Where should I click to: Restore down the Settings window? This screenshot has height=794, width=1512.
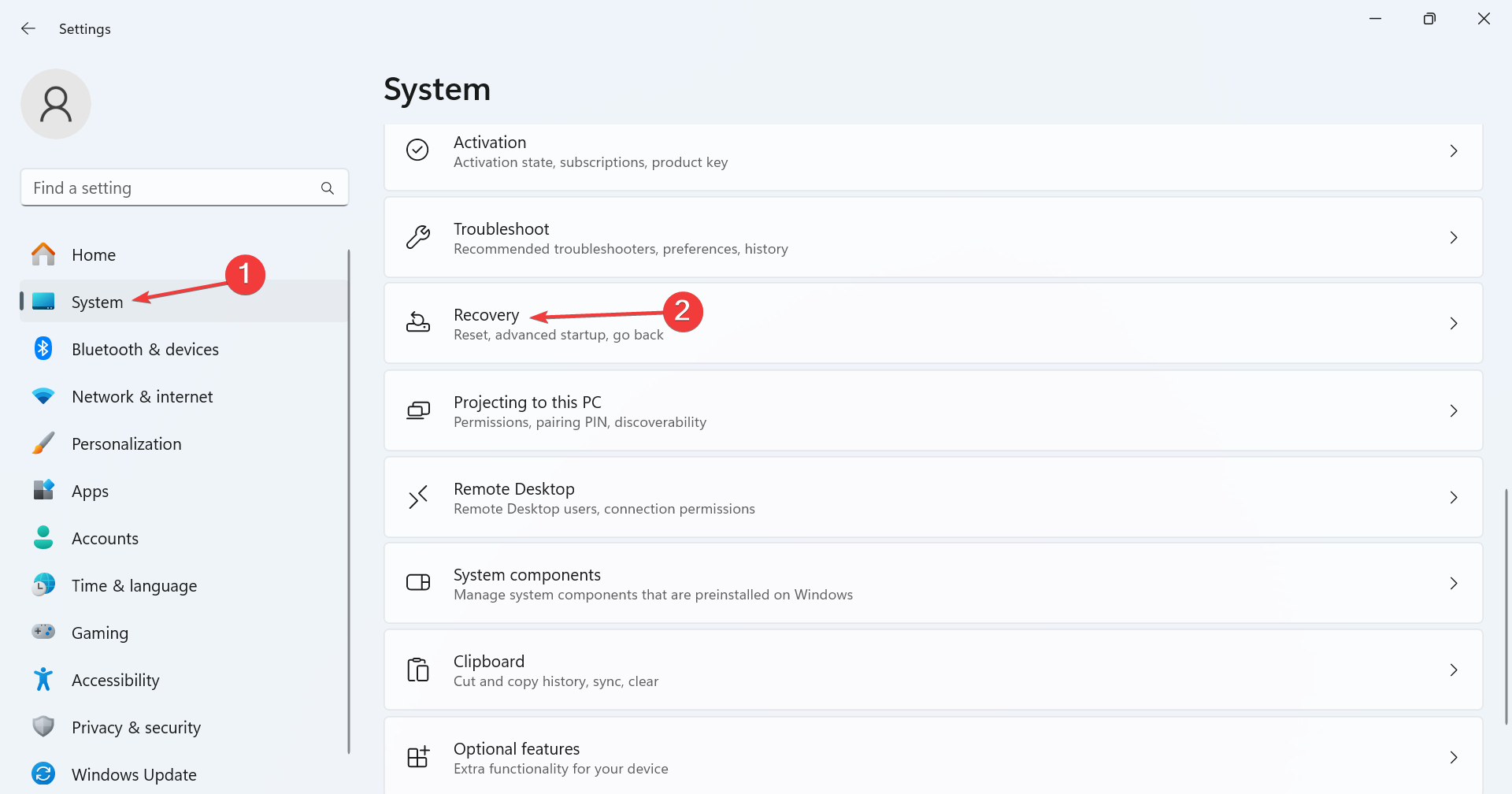tap(1429, 18)
